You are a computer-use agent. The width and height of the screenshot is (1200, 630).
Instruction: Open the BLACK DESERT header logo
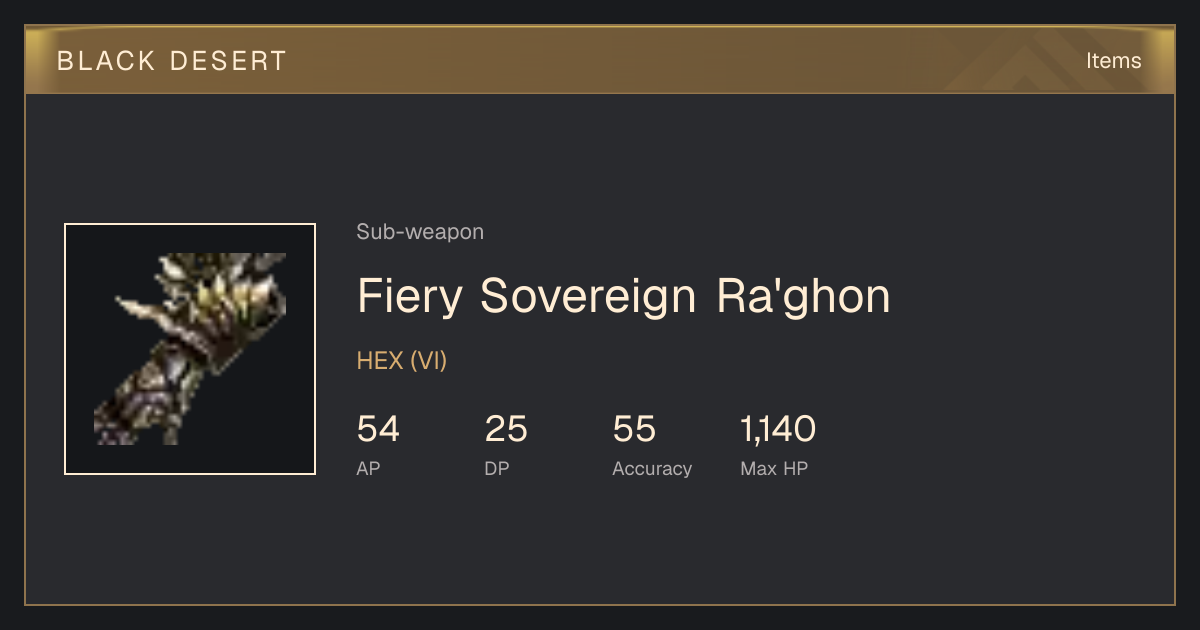172,61
